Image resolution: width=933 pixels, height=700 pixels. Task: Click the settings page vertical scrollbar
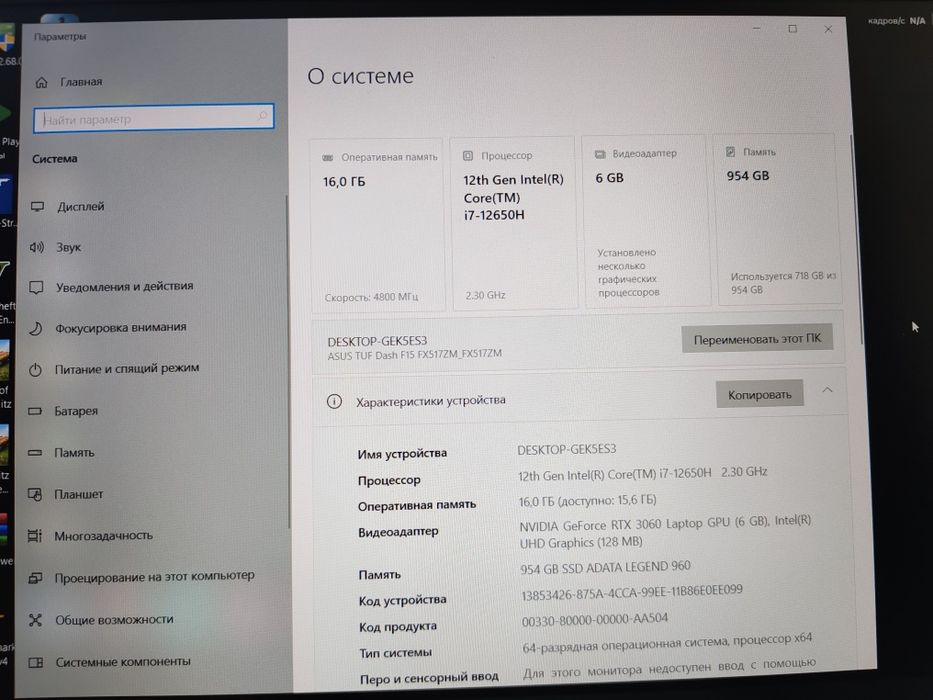861,238
